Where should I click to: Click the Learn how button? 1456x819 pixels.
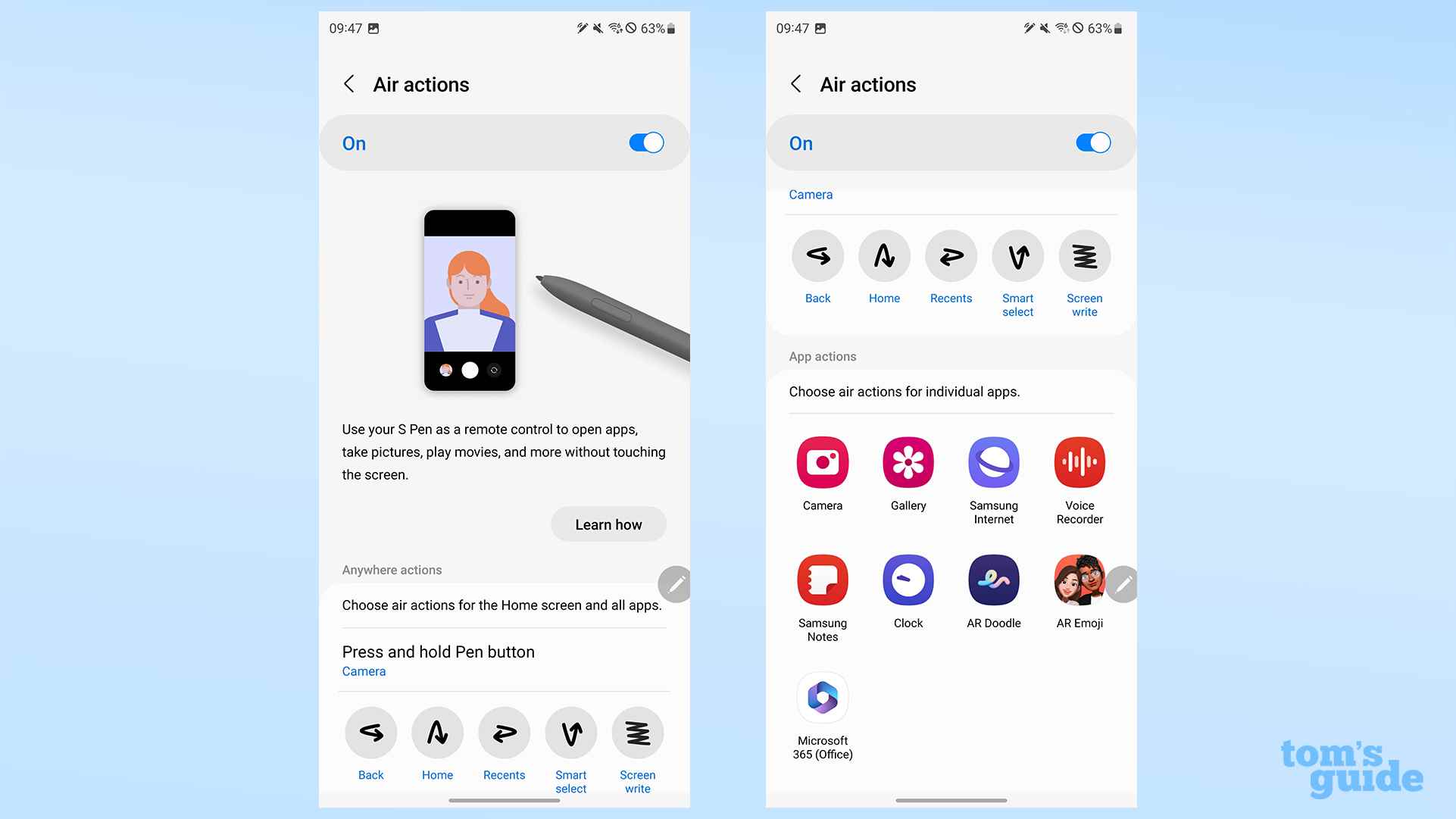[608, 524]
